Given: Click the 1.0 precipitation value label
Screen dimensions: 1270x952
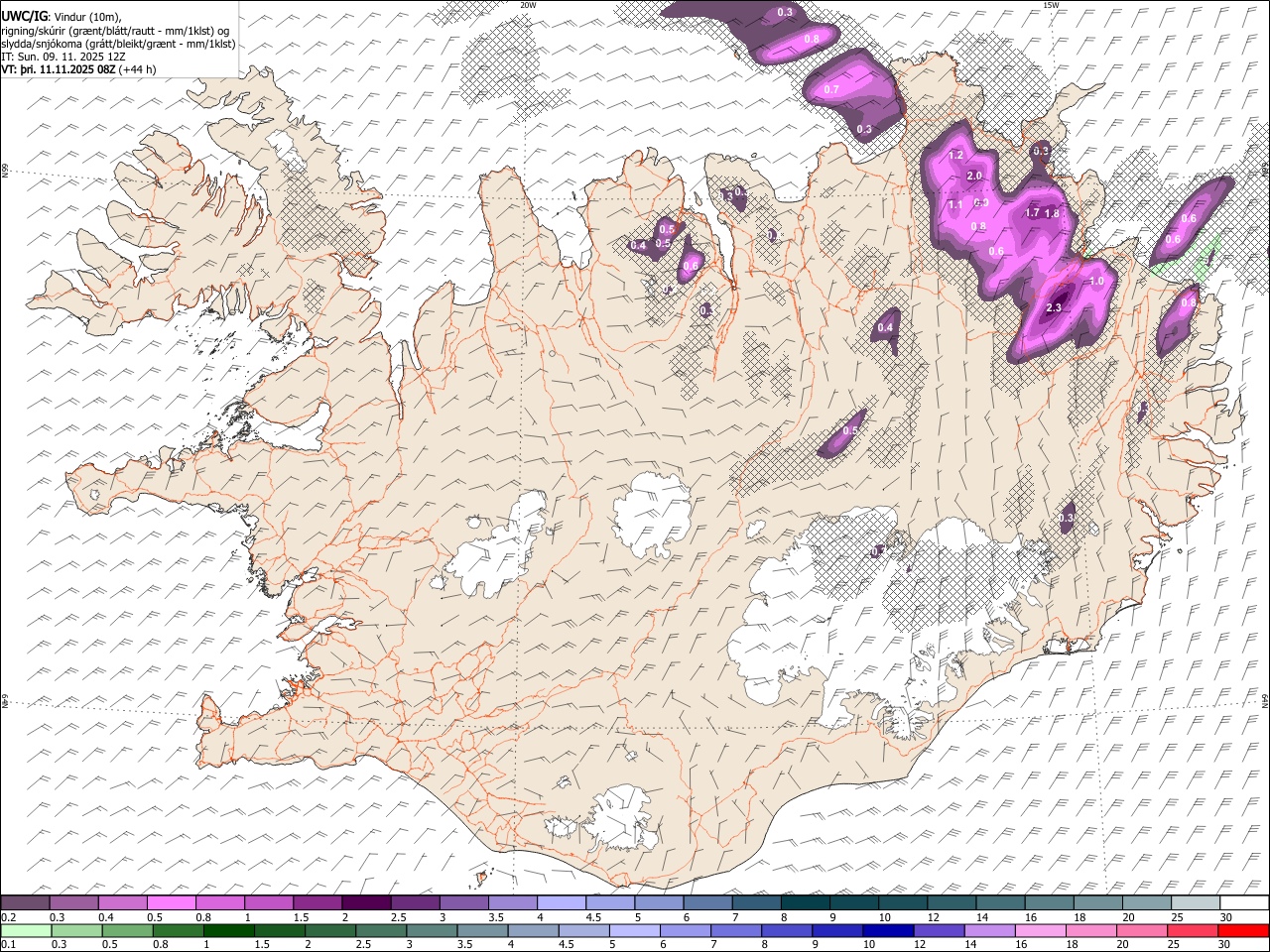Looking at the screenshot, I should click(x=1096, y=282).
